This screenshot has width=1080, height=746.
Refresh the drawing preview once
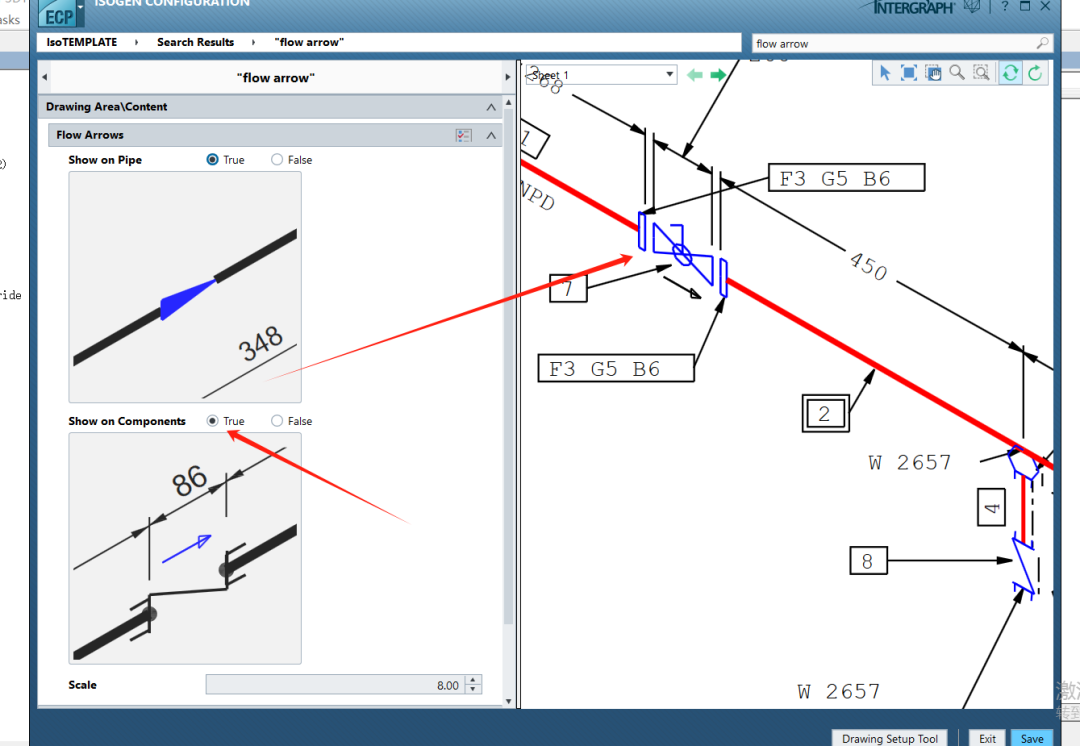tap(1035, 73)
